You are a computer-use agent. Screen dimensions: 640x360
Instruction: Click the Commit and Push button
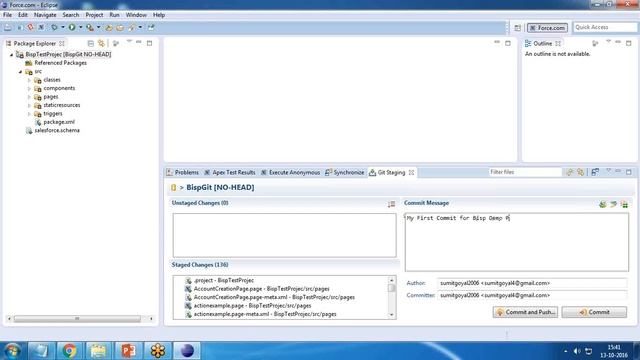click(x=525, y=312)
